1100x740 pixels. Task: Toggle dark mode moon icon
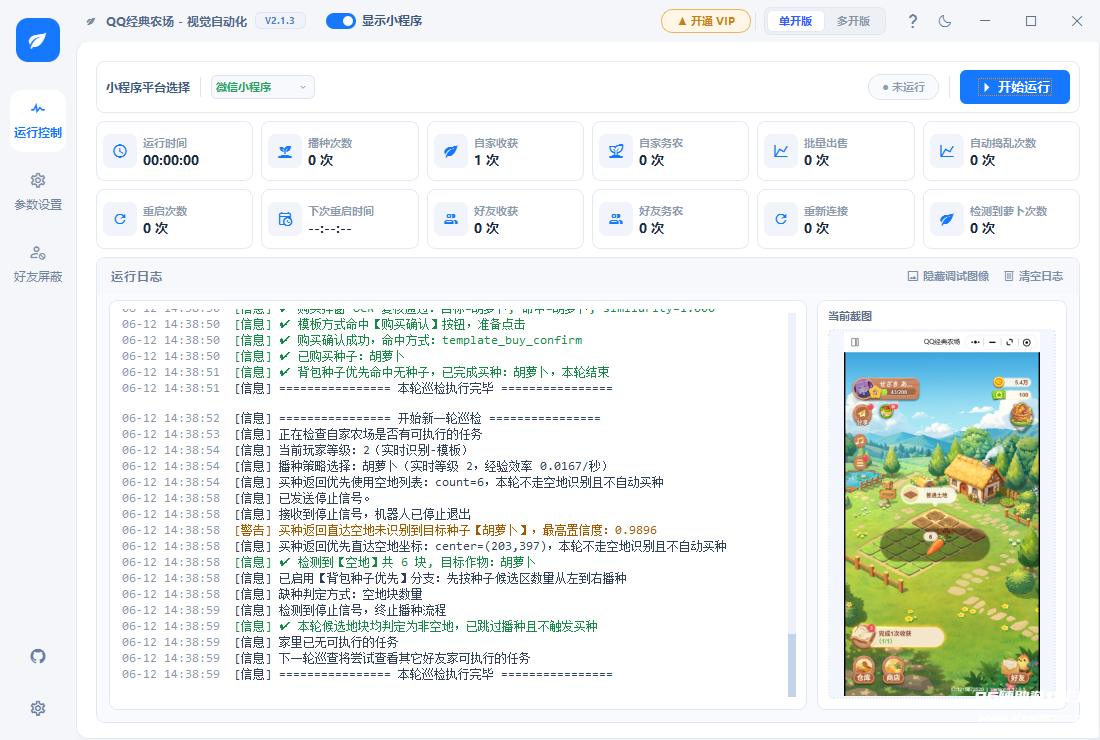pos(945,21)
